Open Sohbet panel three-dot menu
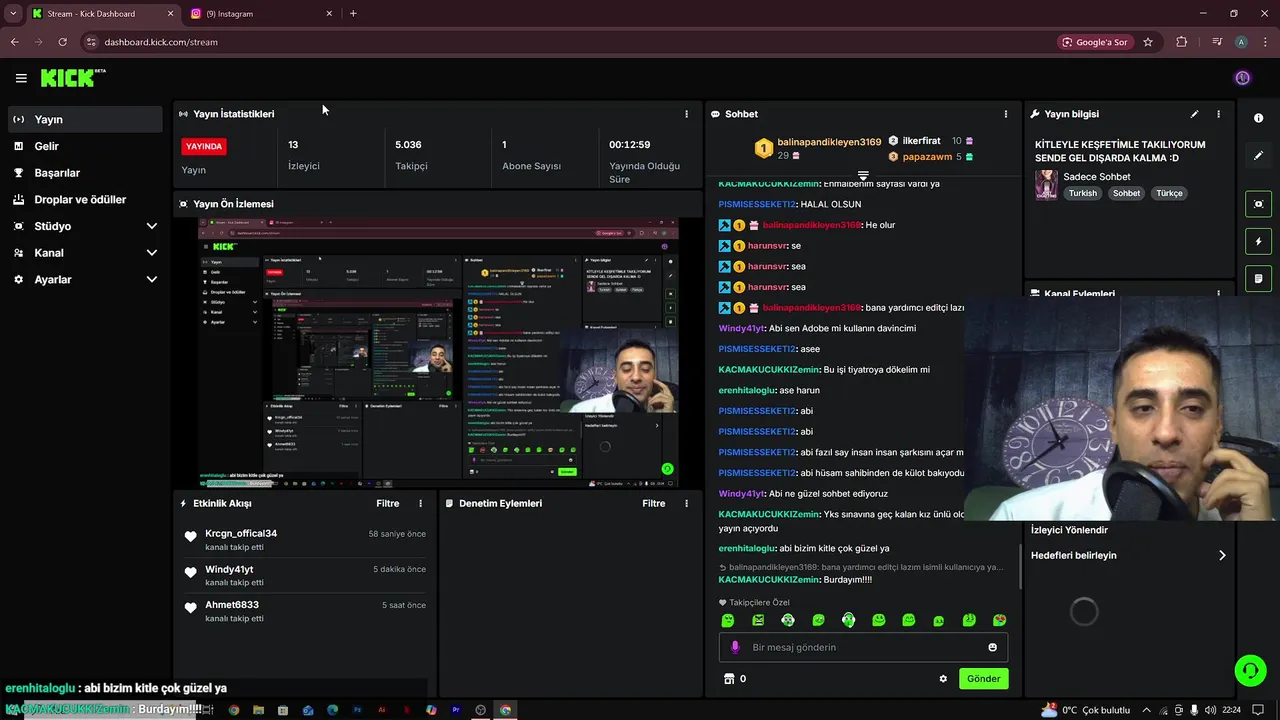This screenshot has height=720, width=1280. pyautogui.click(x=1006, y=114)
